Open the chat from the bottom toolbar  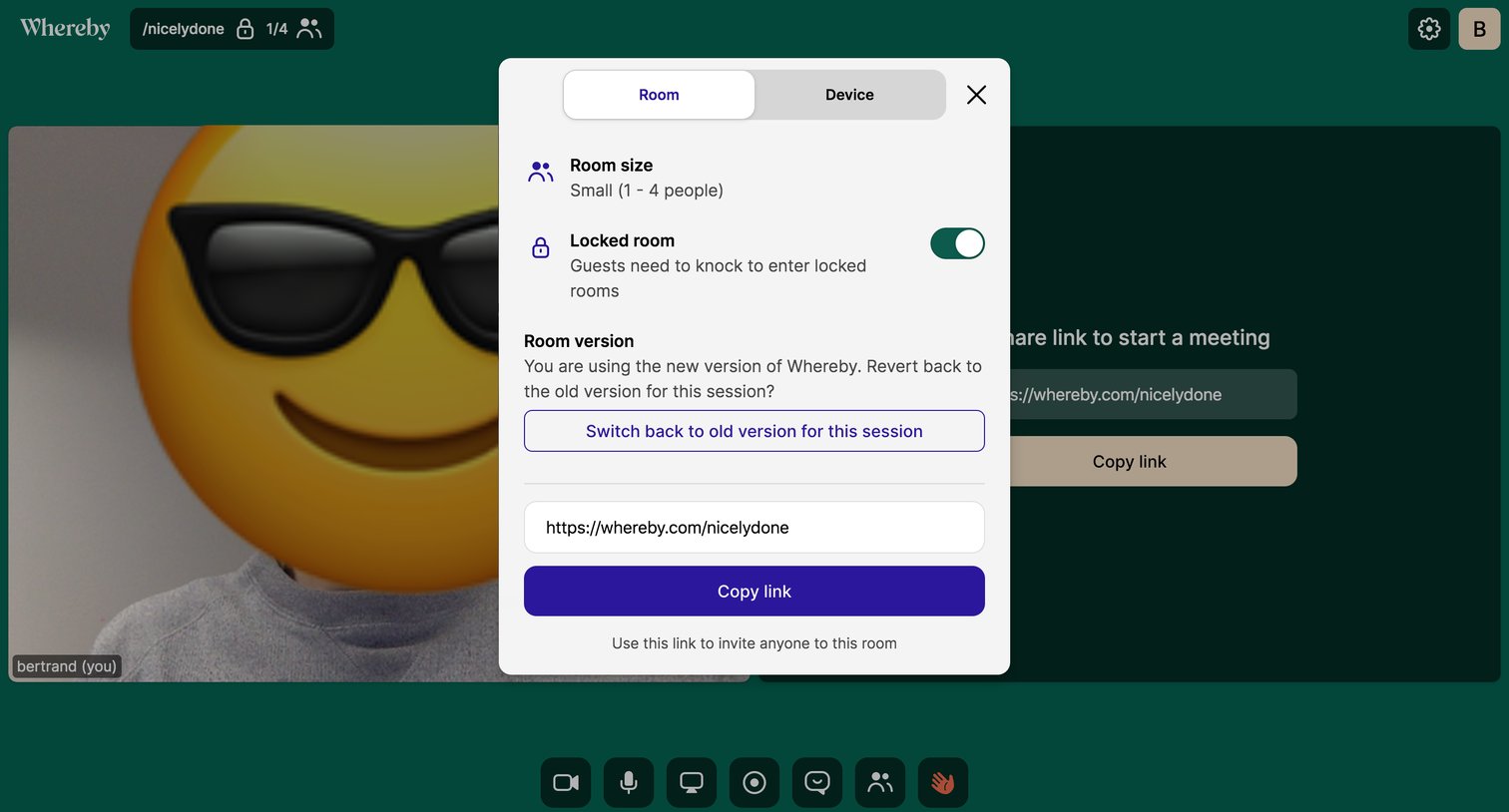(817, 782)
